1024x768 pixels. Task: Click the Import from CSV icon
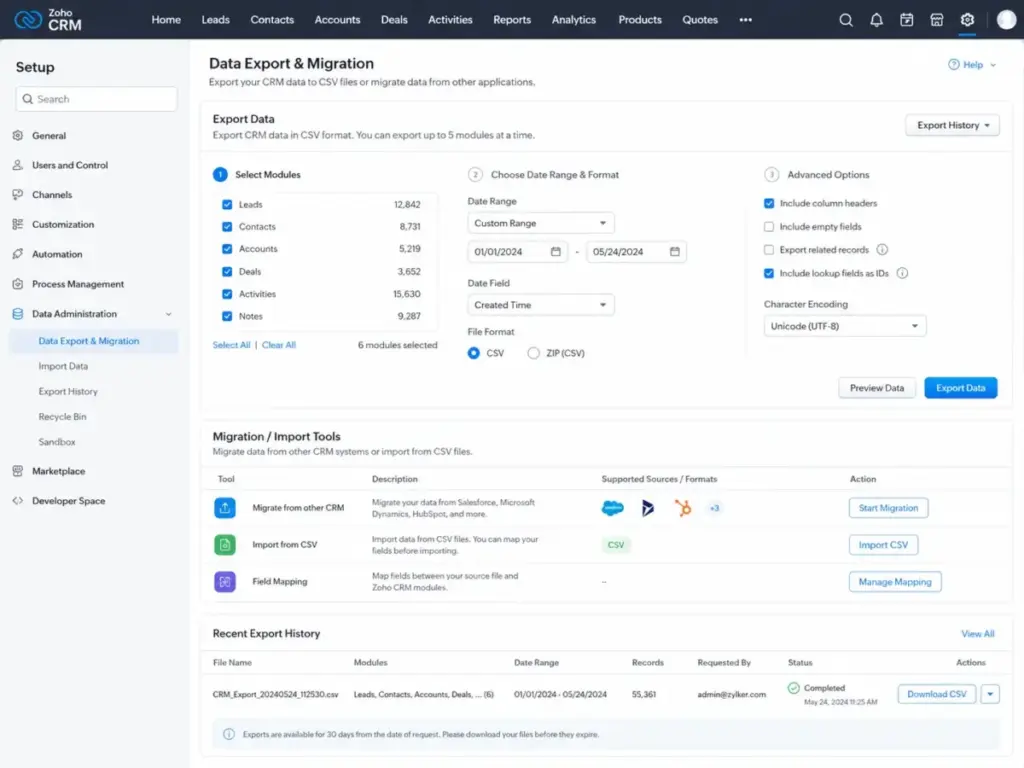(x=225, y=545)
